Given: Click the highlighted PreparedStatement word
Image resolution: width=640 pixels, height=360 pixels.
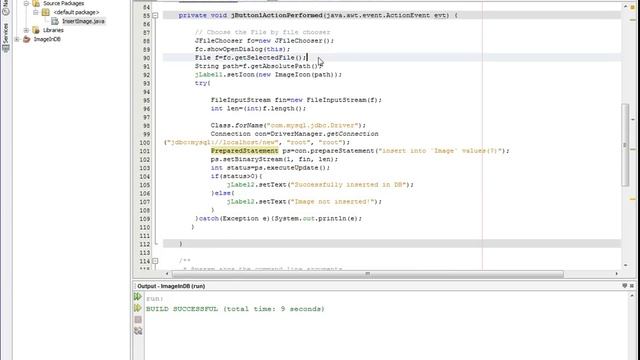Looking at the screenshot, I should [244, 151].
